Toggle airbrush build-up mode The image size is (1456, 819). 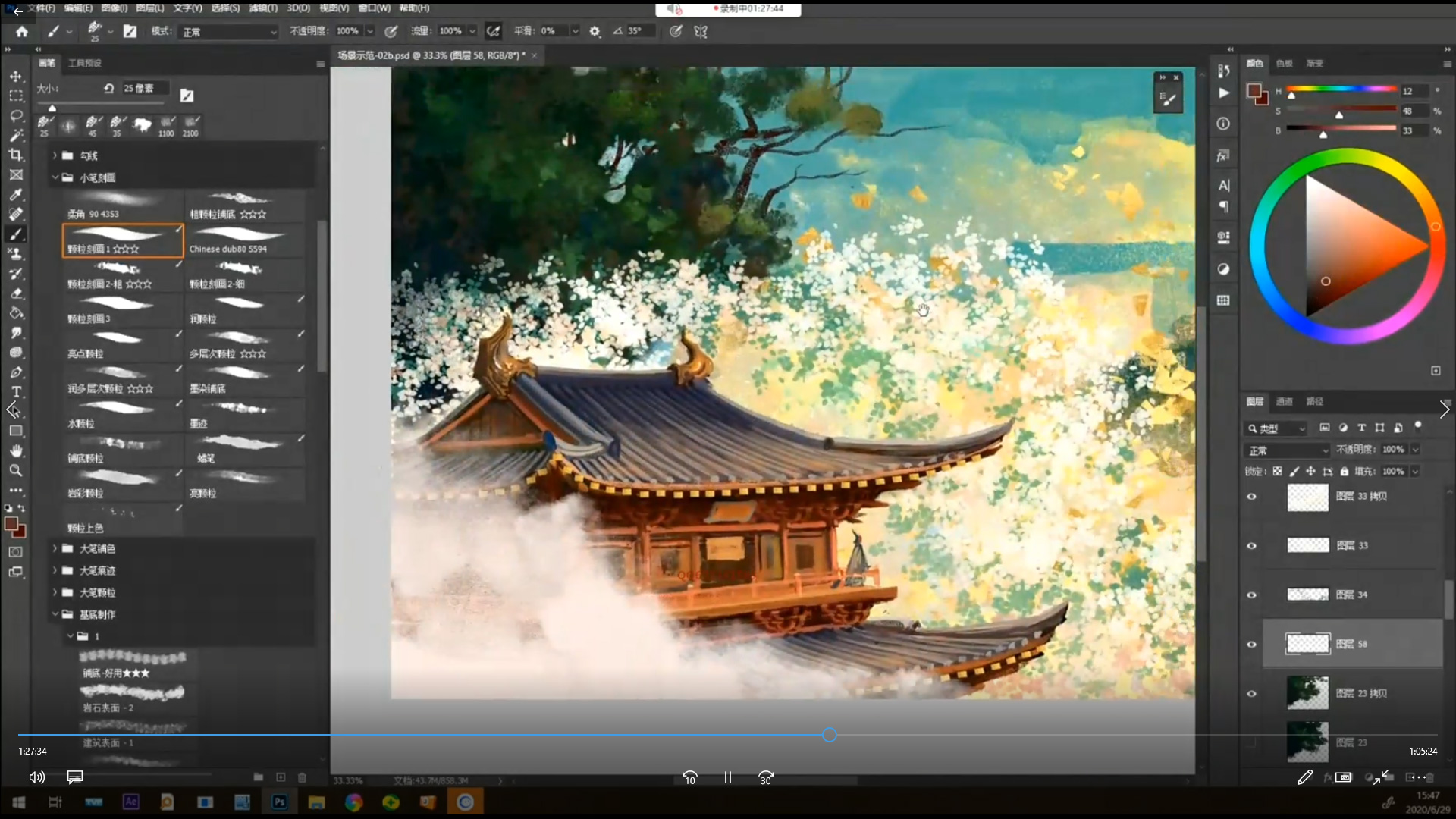click(x=494, y=31)
